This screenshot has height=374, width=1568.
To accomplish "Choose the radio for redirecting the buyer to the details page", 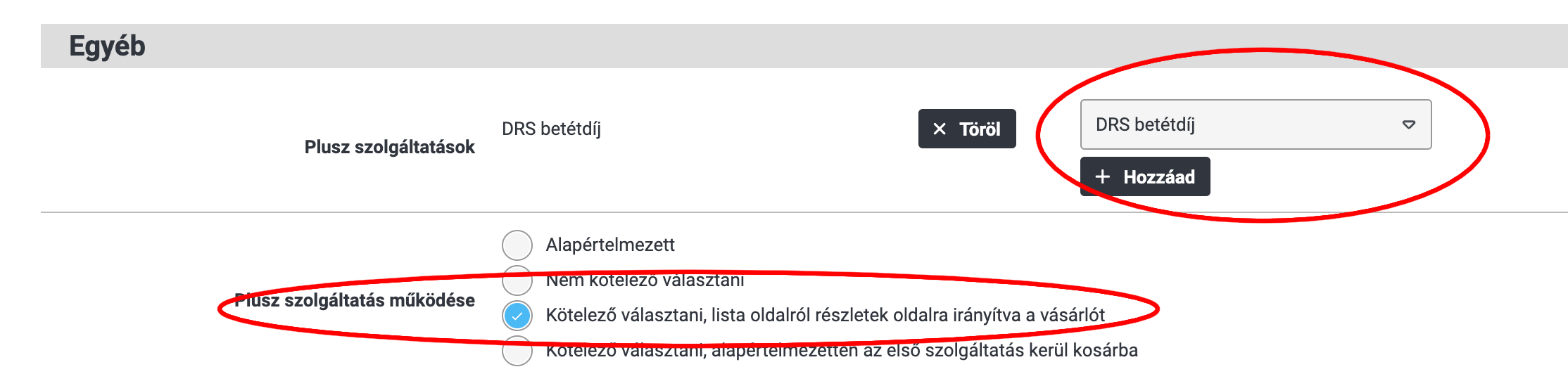I will coord(517,316).
